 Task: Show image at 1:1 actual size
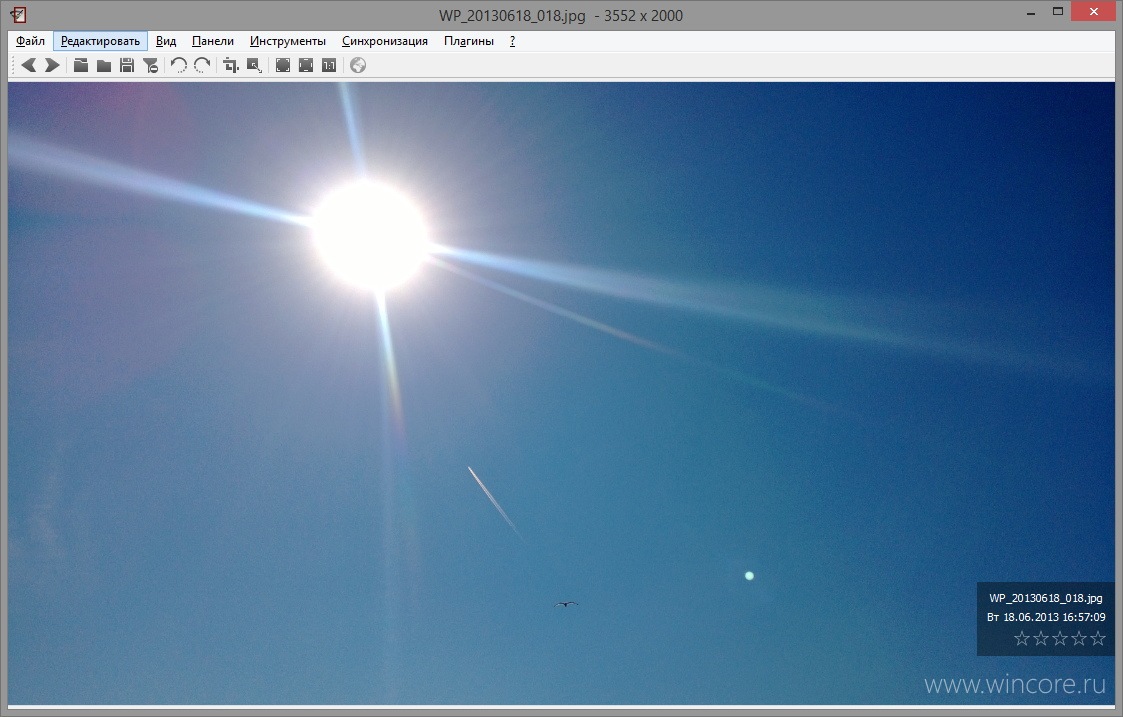pyautogui.click(x=329, y=65)
